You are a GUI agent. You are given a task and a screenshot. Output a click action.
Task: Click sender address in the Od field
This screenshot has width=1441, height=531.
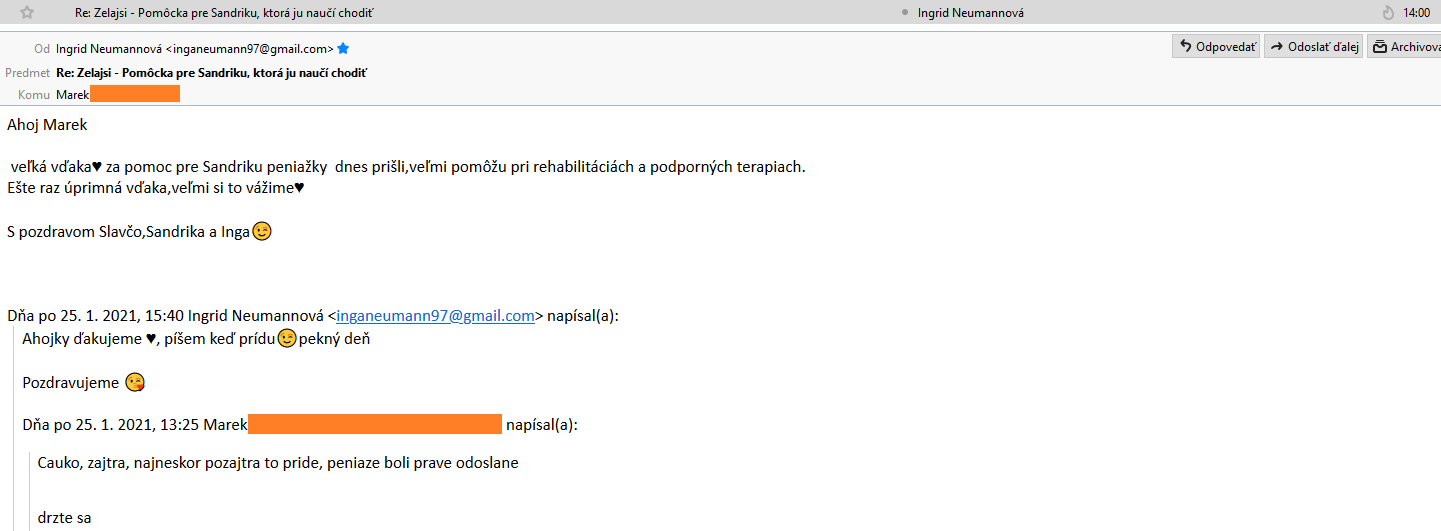pyautogui.click(x=194, y=48)
